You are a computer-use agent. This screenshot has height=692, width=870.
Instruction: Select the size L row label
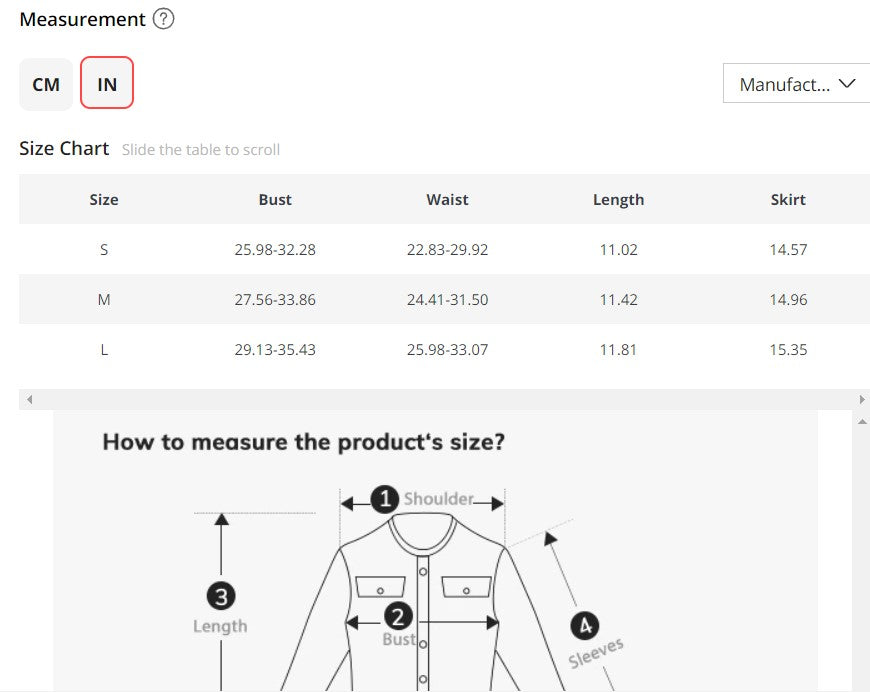[x=104, y=349]
